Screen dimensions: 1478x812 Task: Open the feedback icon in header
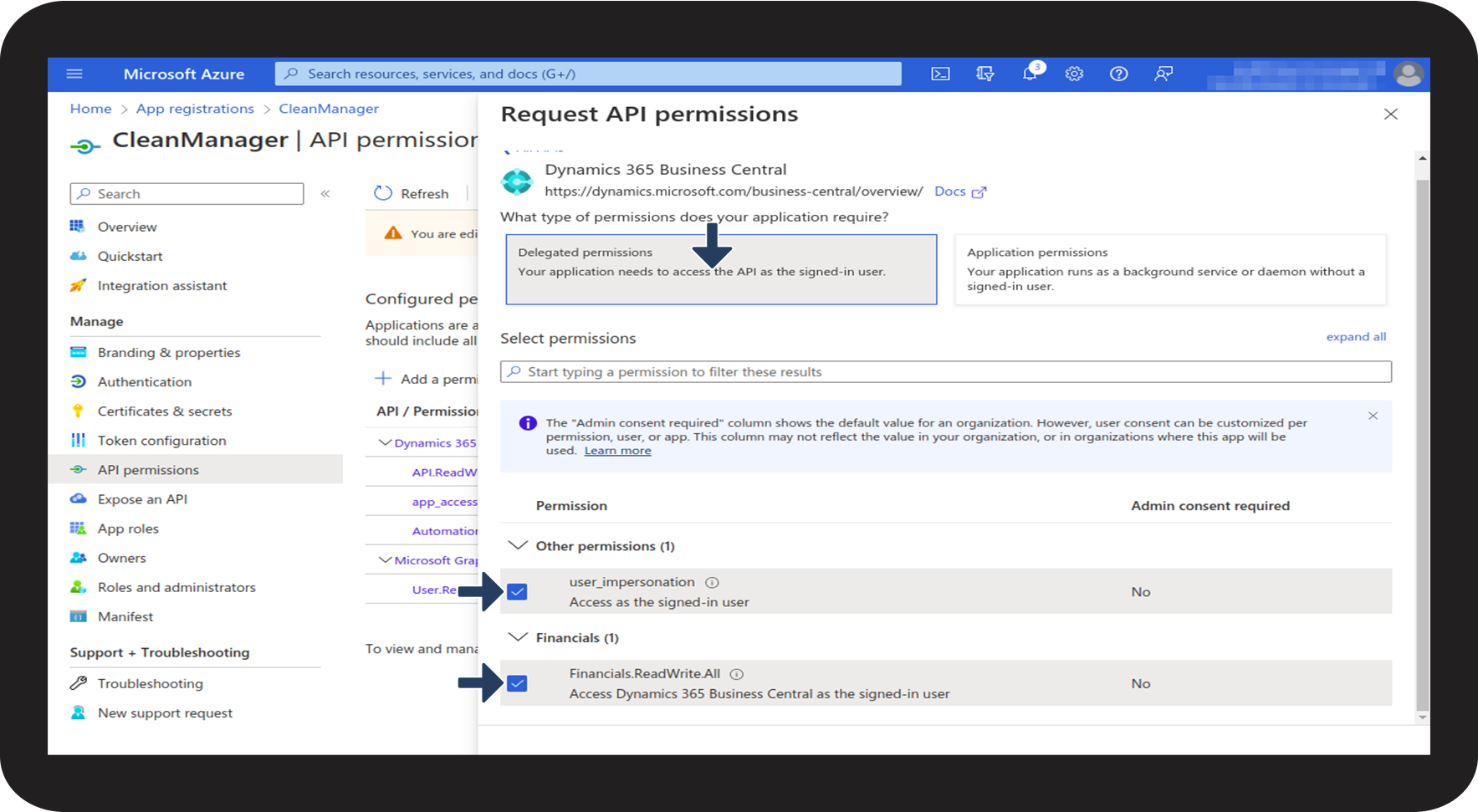coord(1163,74)
